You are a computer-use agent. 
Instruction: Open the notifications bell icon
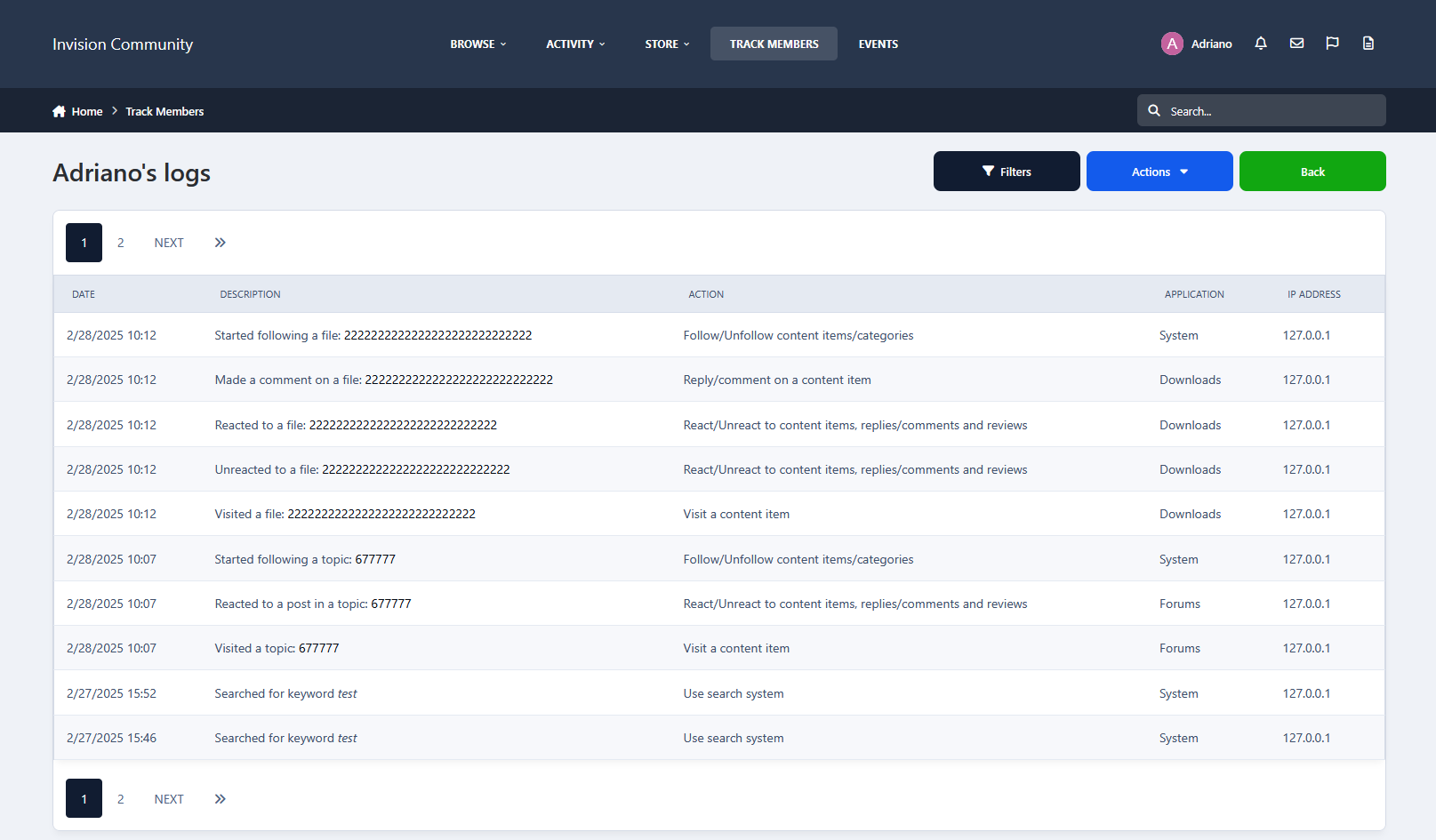(x=1261, y=44)
